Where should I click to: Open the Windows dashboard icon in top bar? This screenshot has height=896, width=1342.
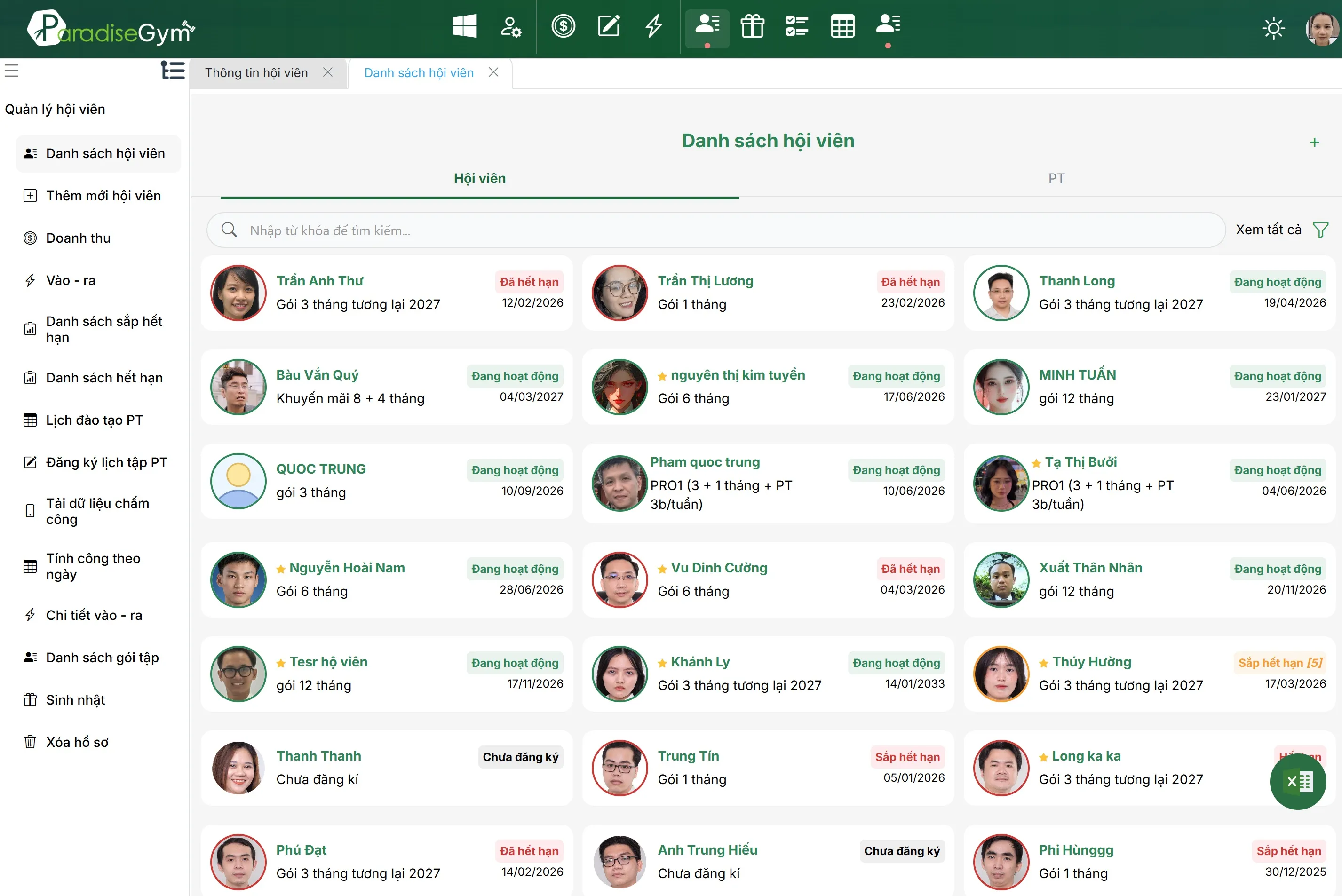point(464,26)
